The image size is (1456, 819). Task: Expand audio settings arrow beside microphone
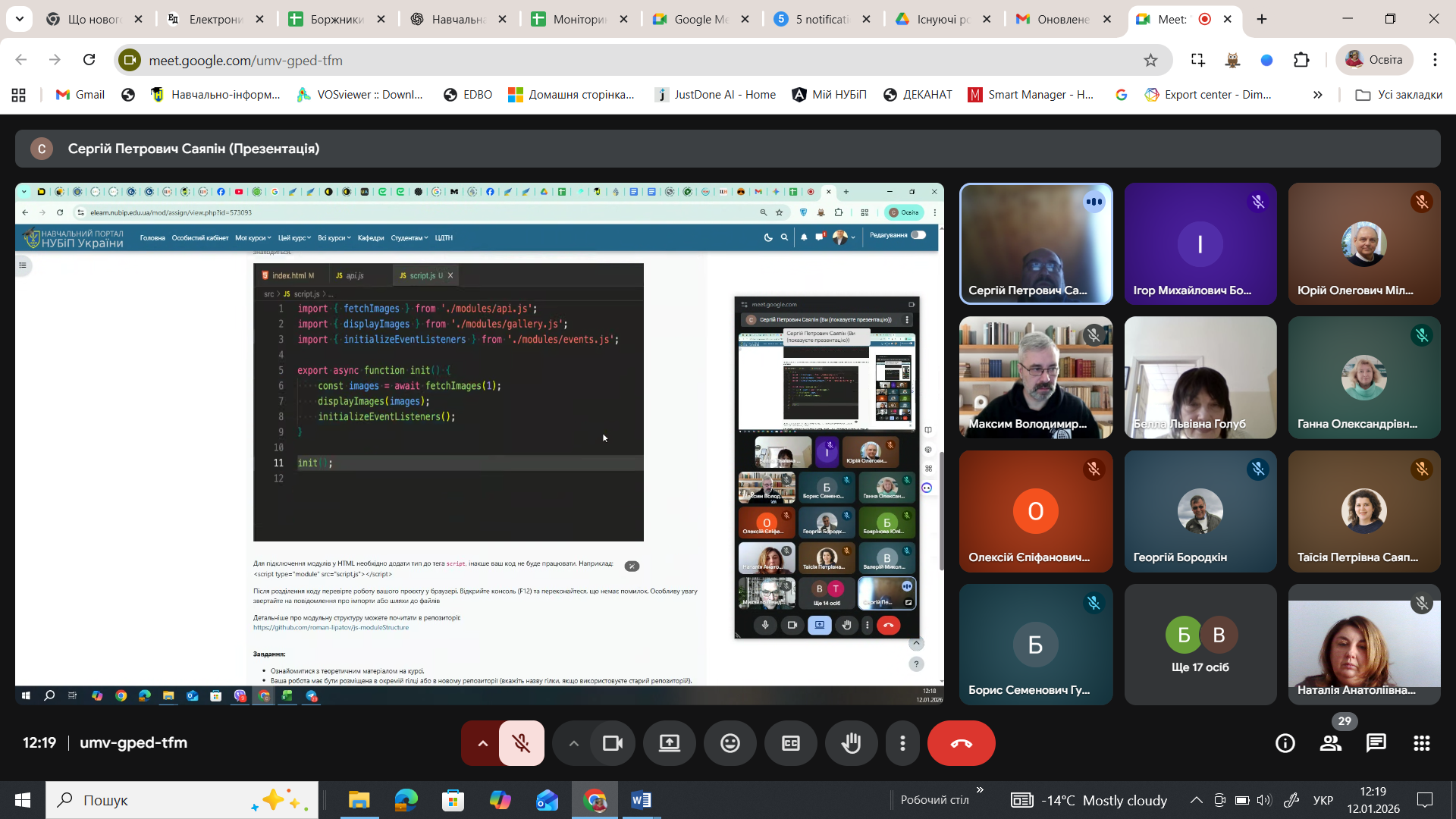(x=482, y=743)
